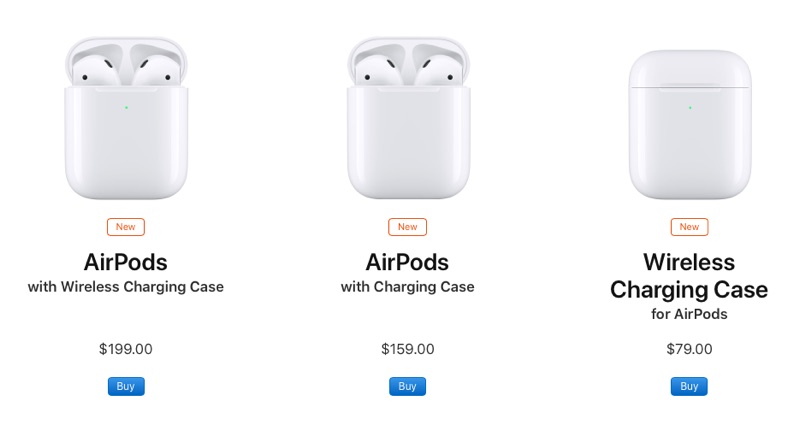Buy the $159.00 AirPods with Charging Case
The width and height of the screenshot is (800, 437).
coord(407,387)
